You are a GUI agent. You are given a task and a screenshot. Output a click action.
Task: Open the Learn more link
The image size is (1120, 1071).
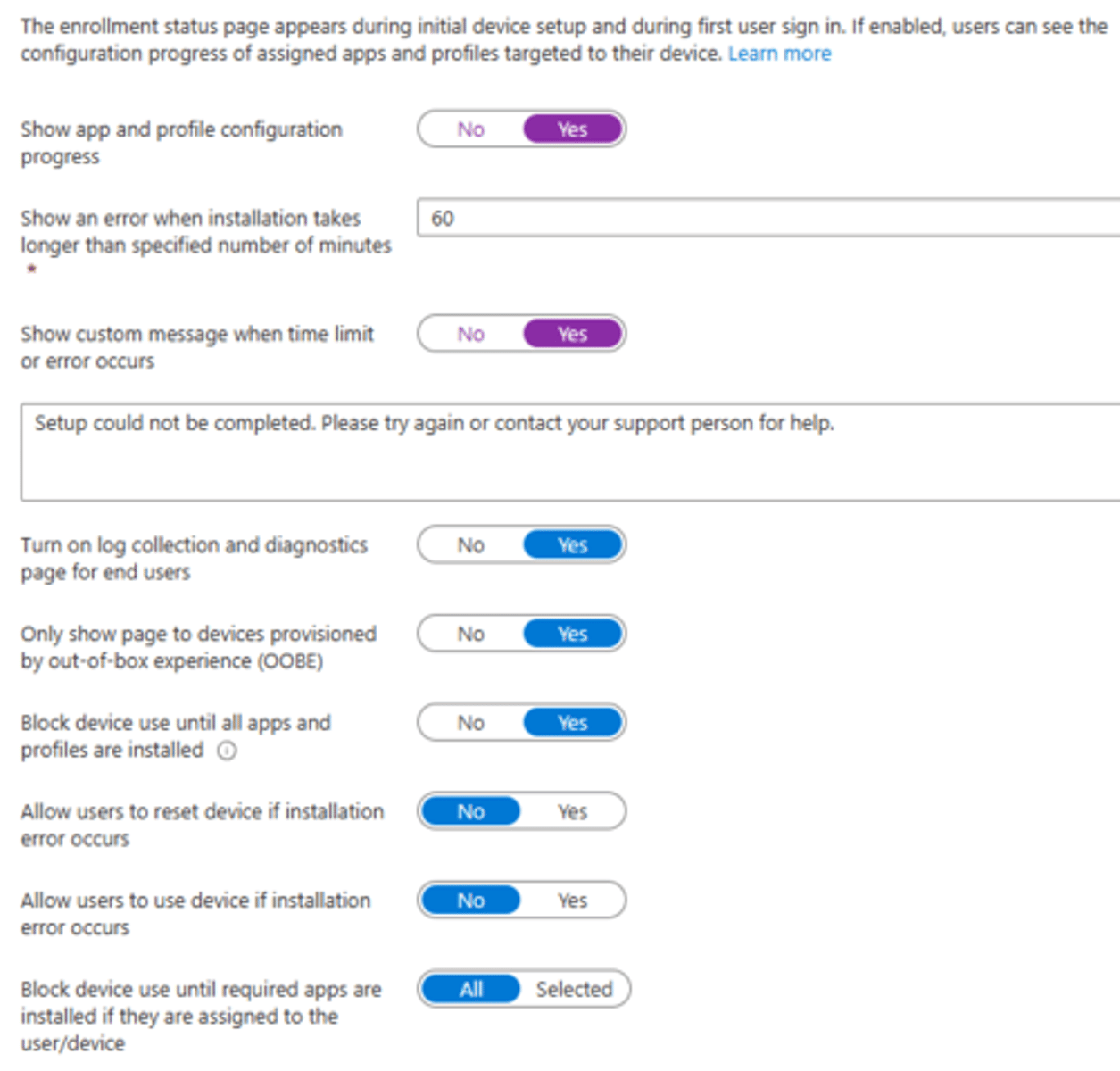(x=779, y=54)
